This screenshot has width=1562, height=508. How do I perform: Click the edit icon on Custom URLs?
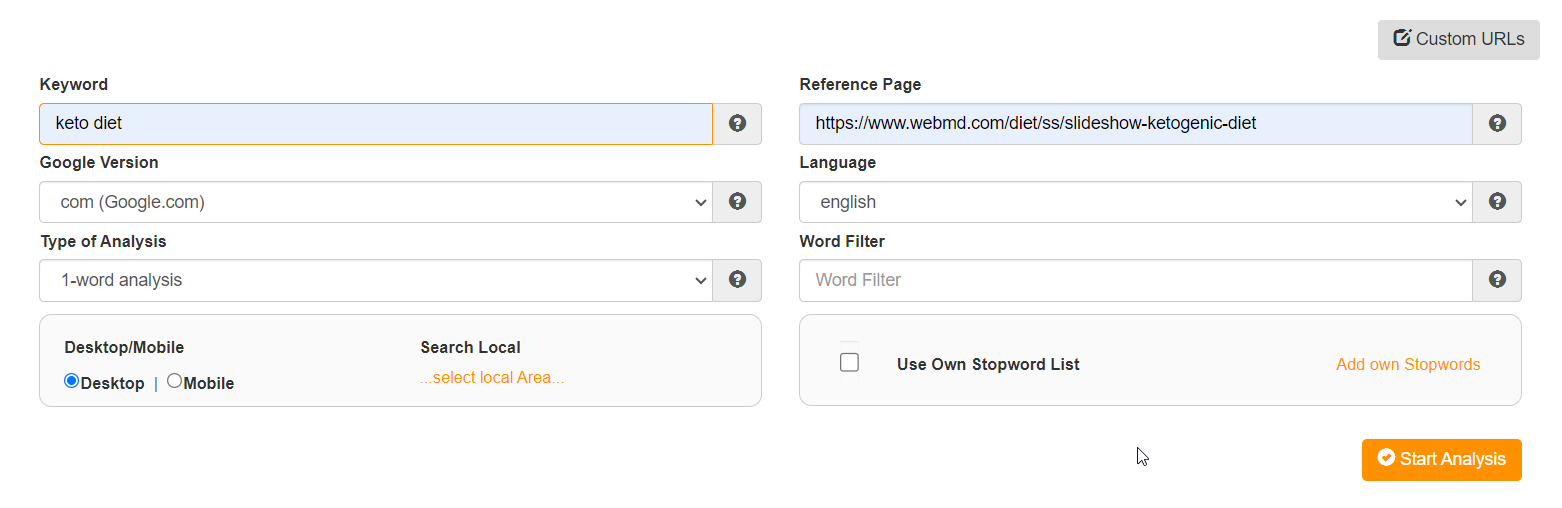(1402, 39)
